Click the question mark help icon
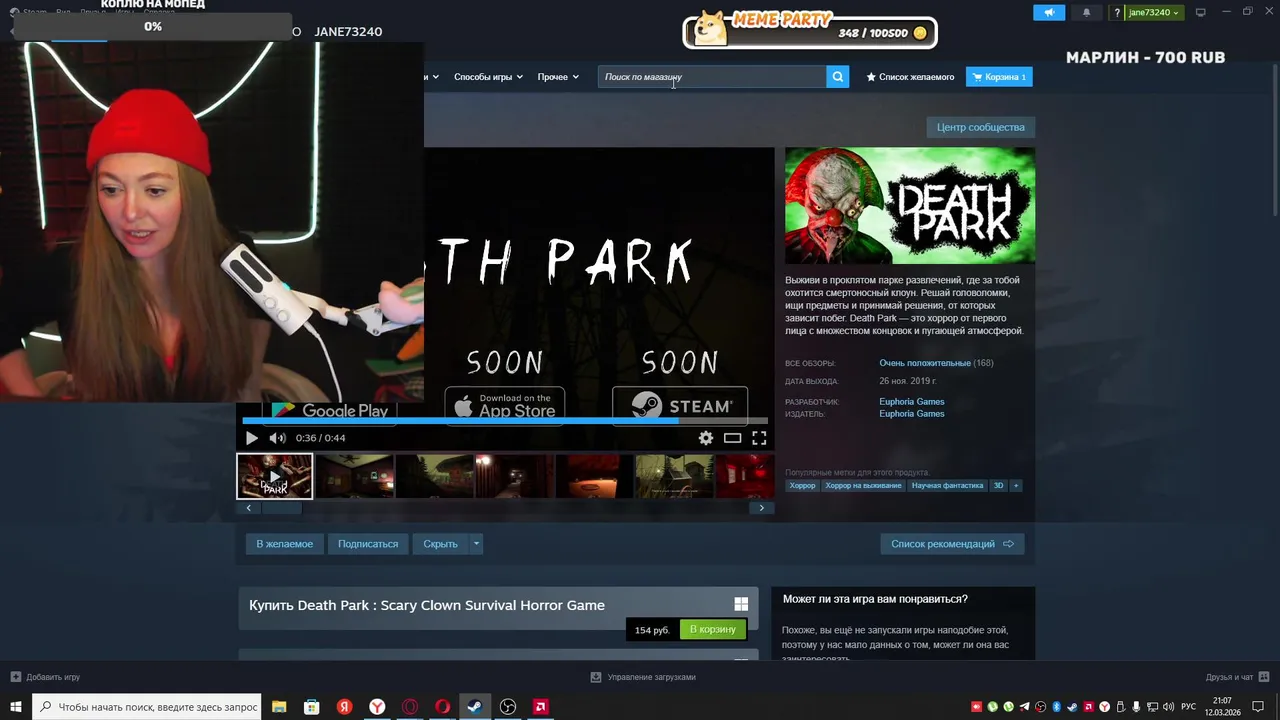Screen dimensions: 1280x720 (x=1117, y=12)
